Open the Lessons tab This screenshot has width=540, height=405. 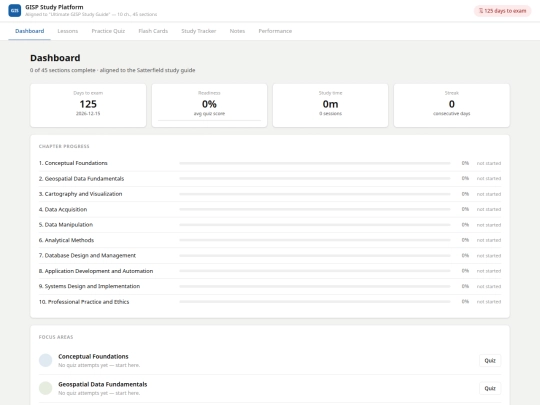pos(68,31)
